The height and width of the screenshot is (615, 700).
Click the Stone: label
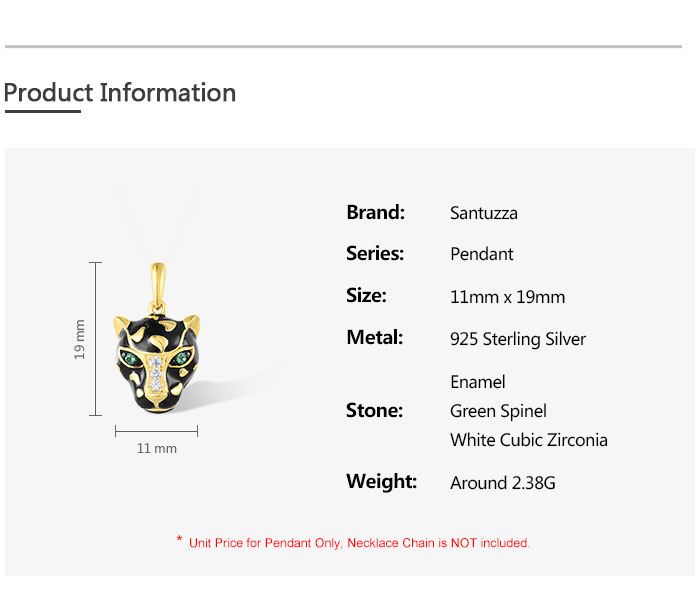point(374,410)
